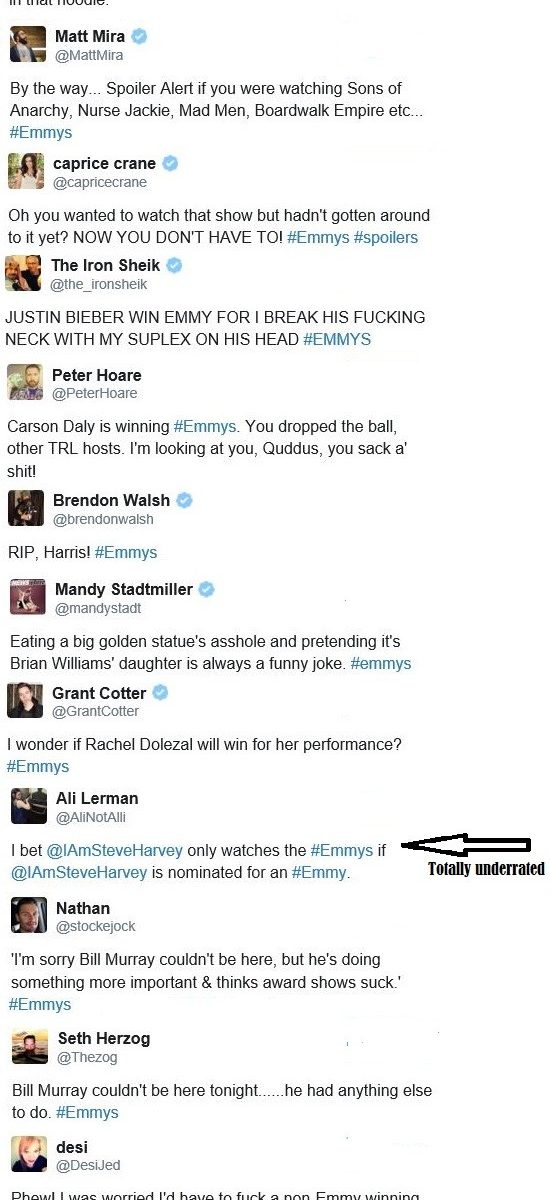
Task: Open the @mandystadt username
Action: [98, 608]
